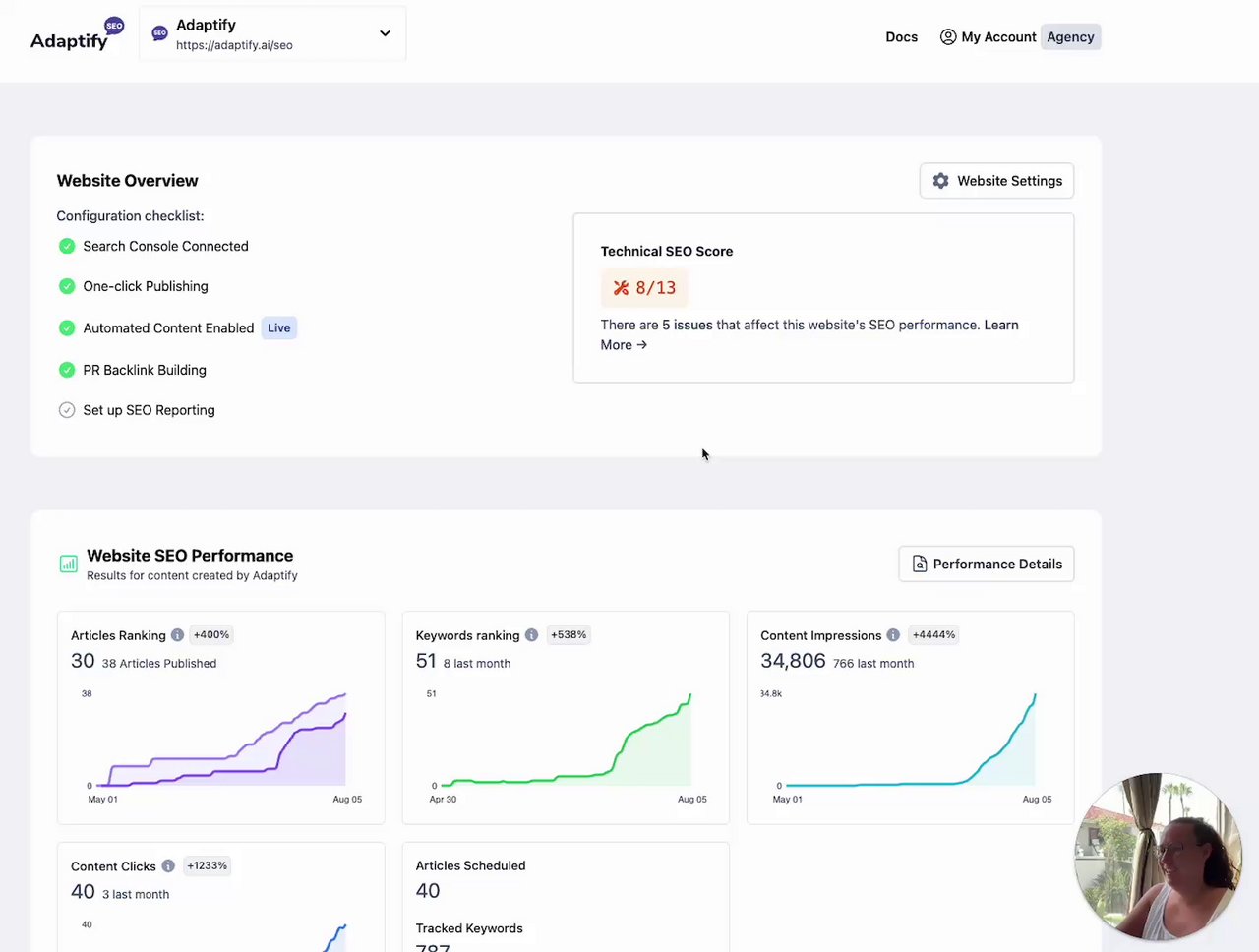Click the unchecked Set up SEO Reporting circle
1259x952 pixels.
[67, 410]
